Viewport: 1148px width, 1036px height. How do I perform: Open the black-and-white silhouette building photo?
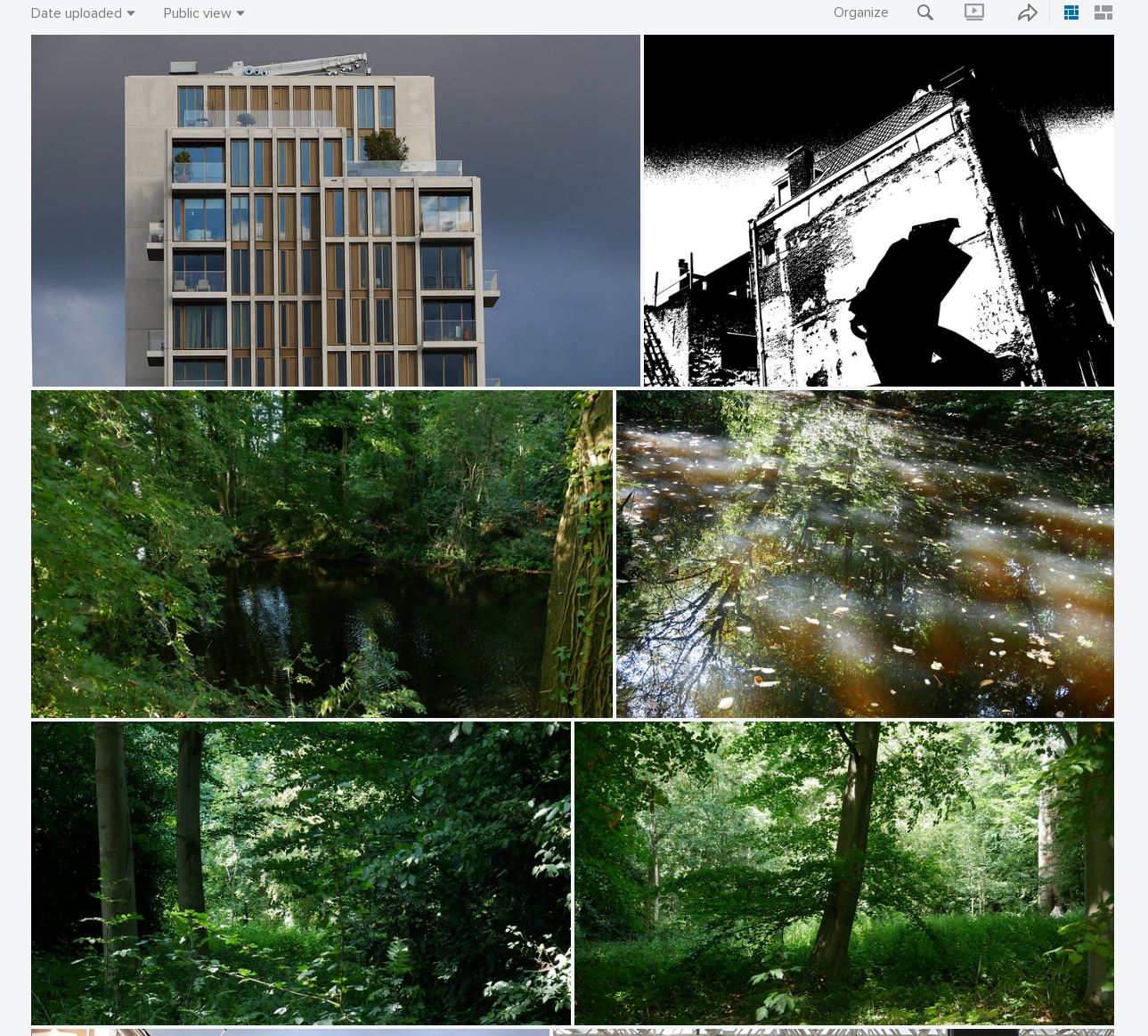point(878,210)
